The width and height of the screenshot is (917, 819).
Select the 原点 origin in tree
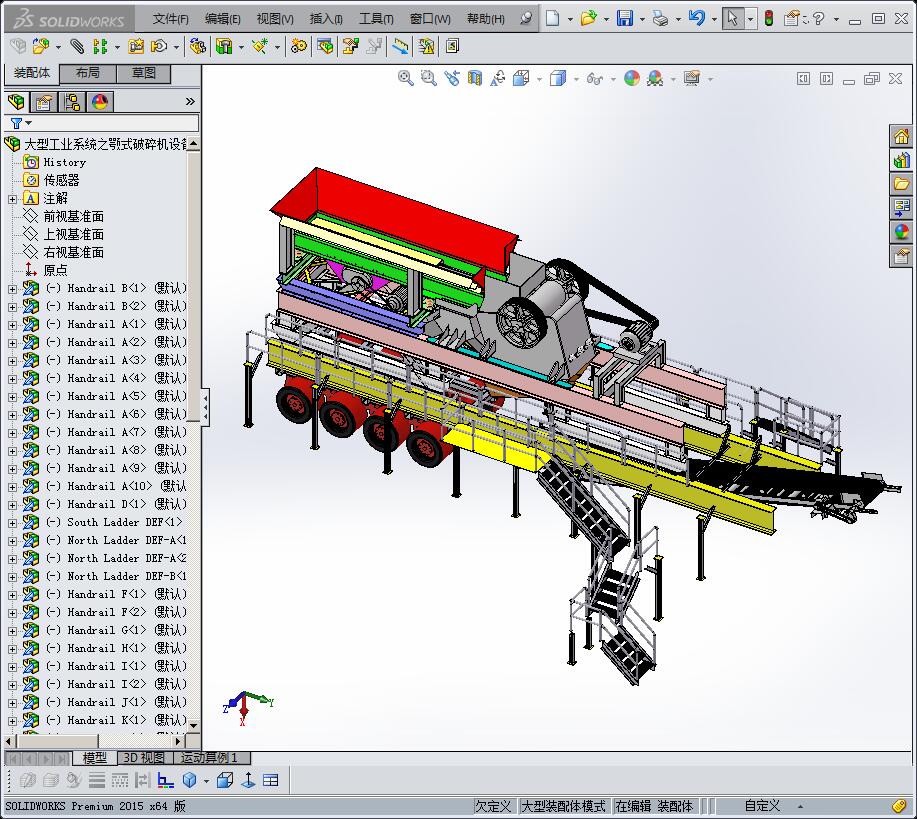(x=55, y=270)
